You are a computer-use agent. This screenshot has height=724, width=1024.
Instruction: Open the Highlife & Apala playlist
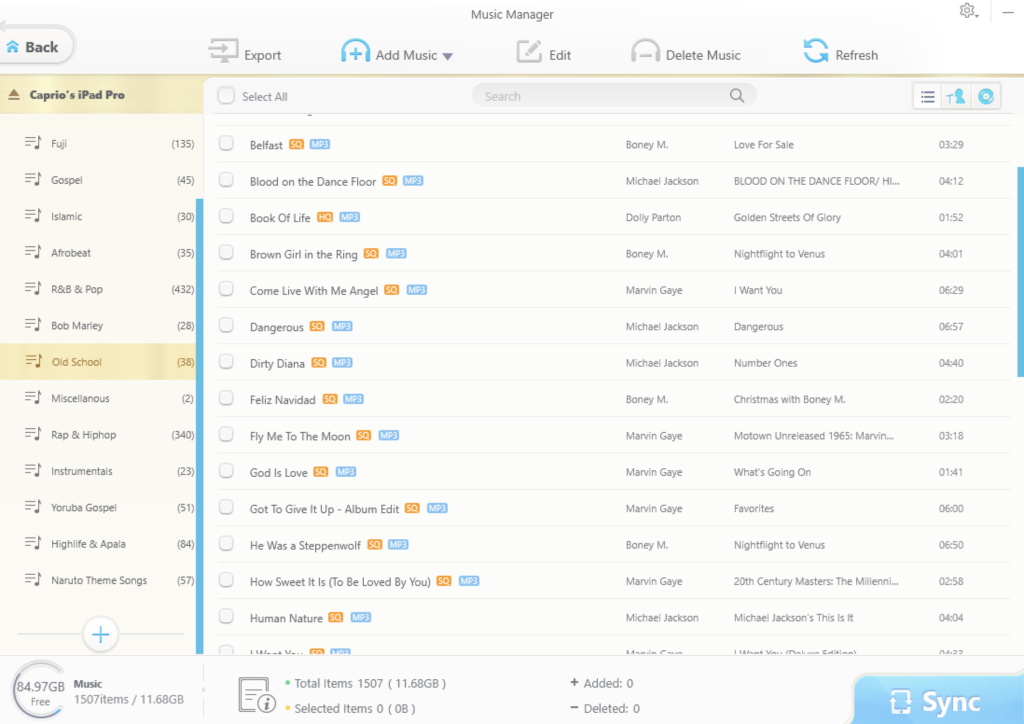(x=98, y=544)
